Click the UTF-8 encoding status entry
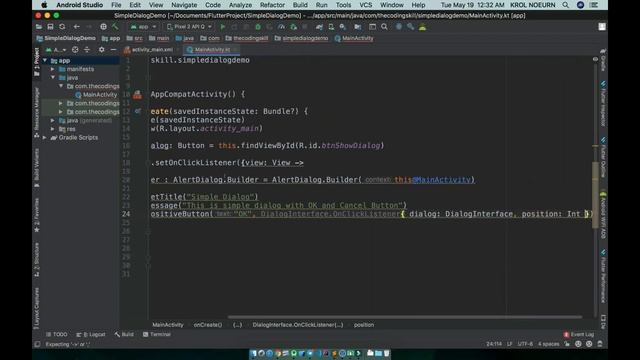This screenshot has height=360, width=640. click(525, 344)
